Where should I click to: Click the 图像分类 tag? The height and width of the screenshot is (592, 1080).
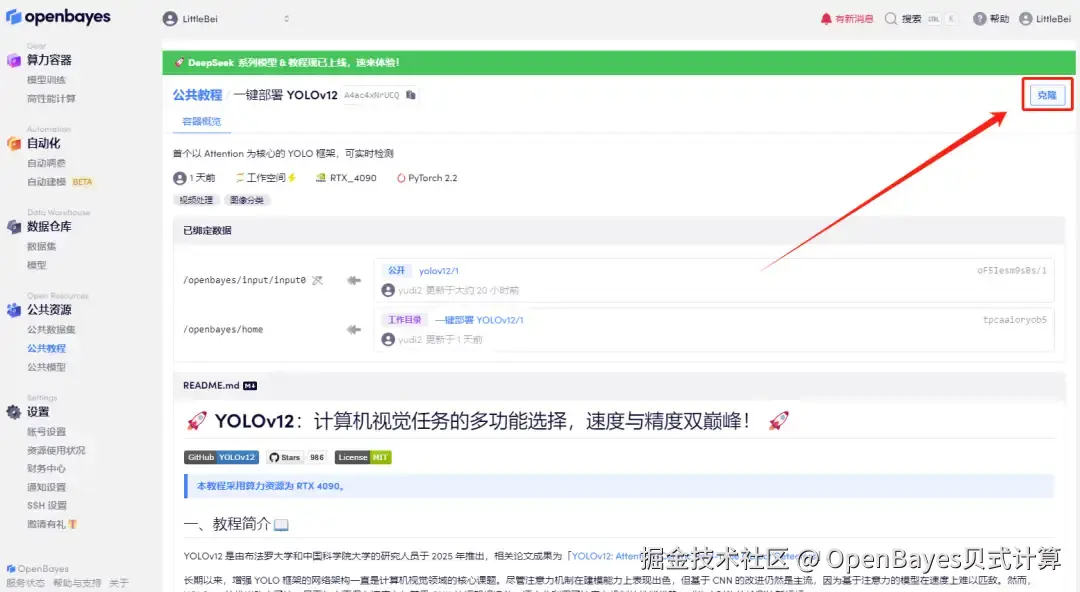coord(247,200)
